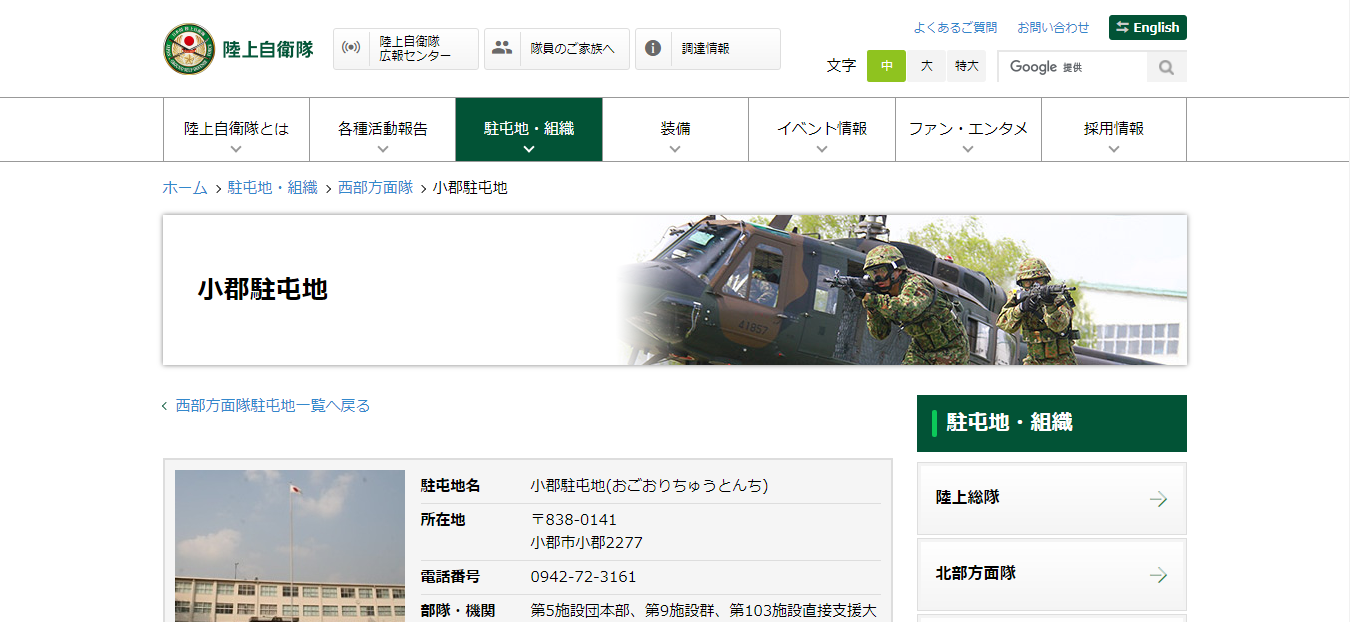1350x622 pixels.
Task: Click the 部隊・機関 row label
Action: 456,610
